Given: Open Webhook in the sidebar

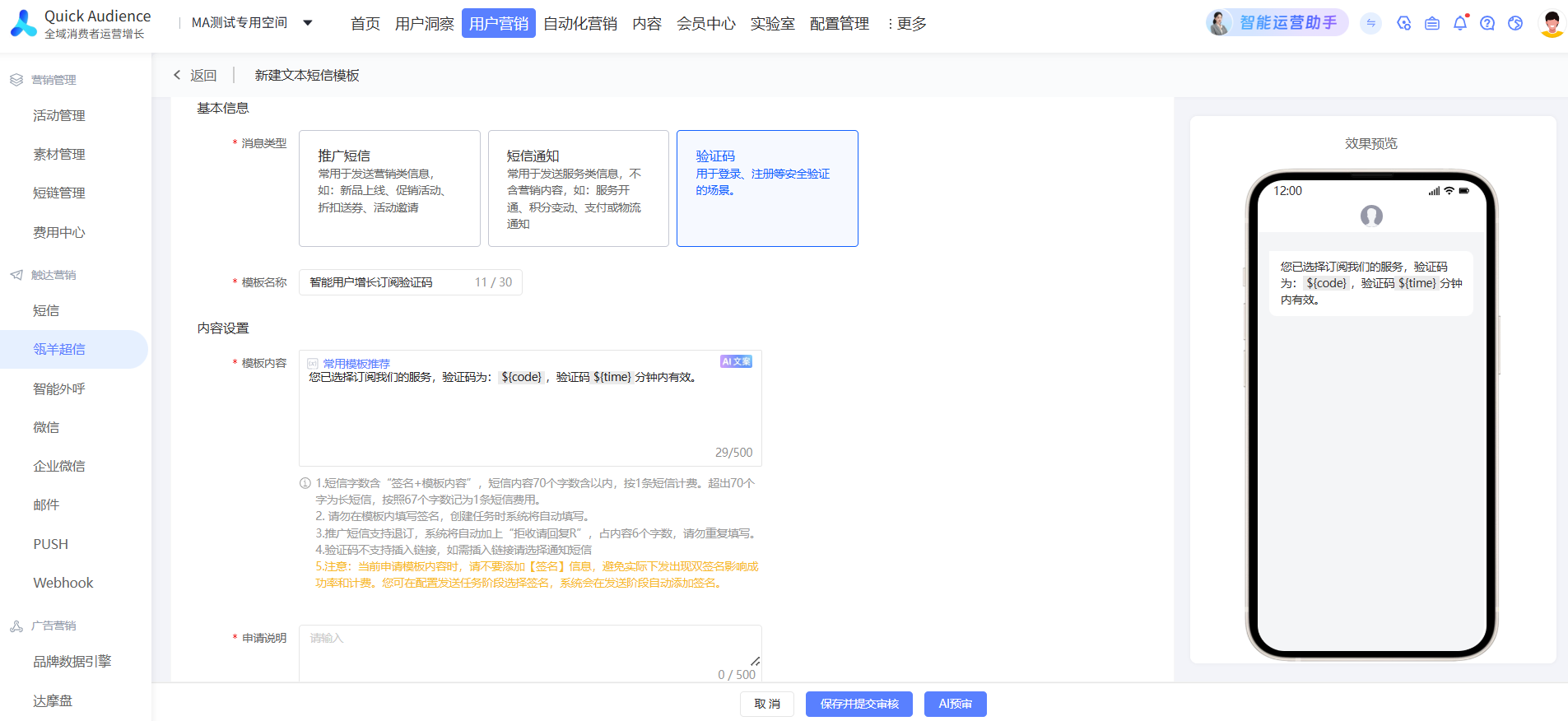Looking at the screenshot, I should point(63,583).
